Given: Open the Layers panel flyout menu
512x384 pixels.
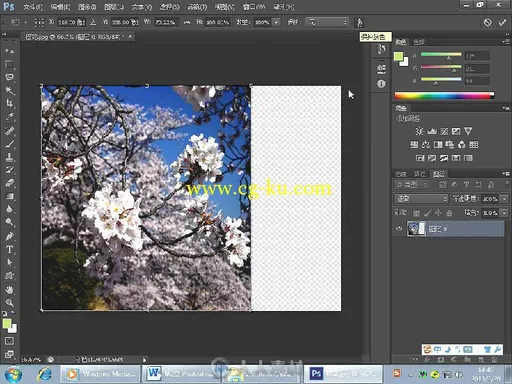Looking at the screenshot, I should pyautogui.click(x=506, y=174).
